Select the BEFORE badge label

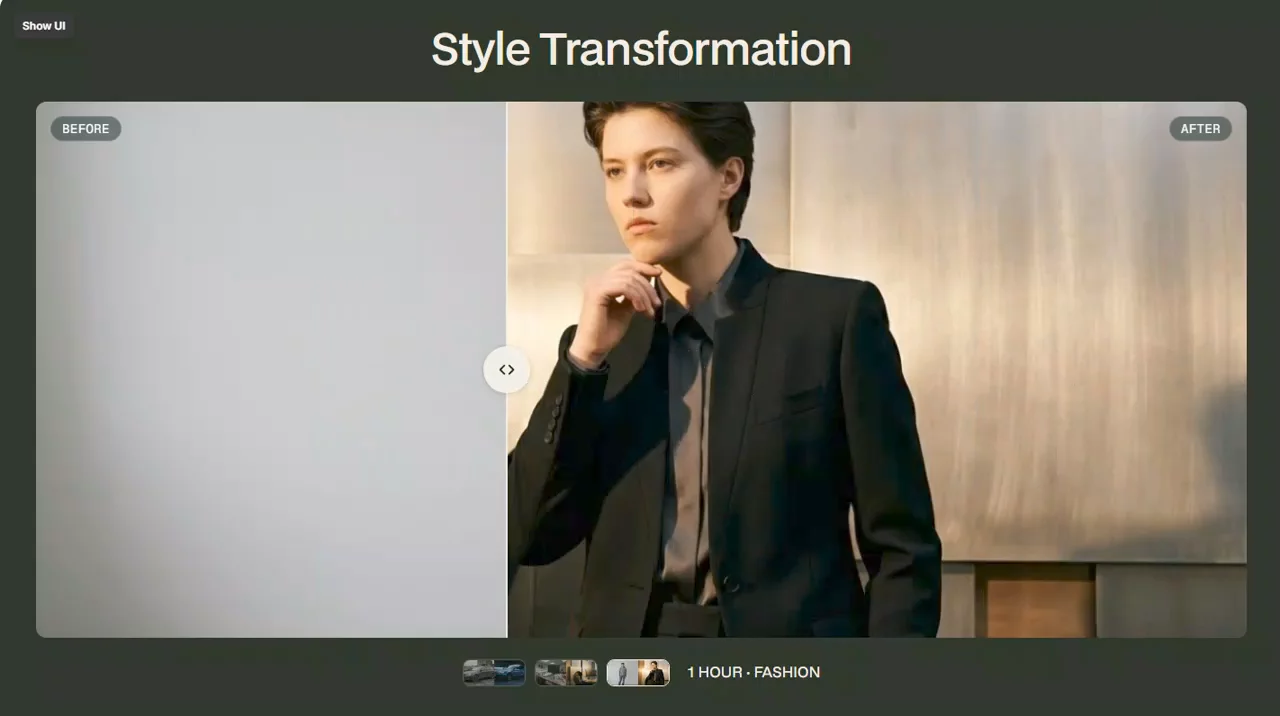coord(86,129)
